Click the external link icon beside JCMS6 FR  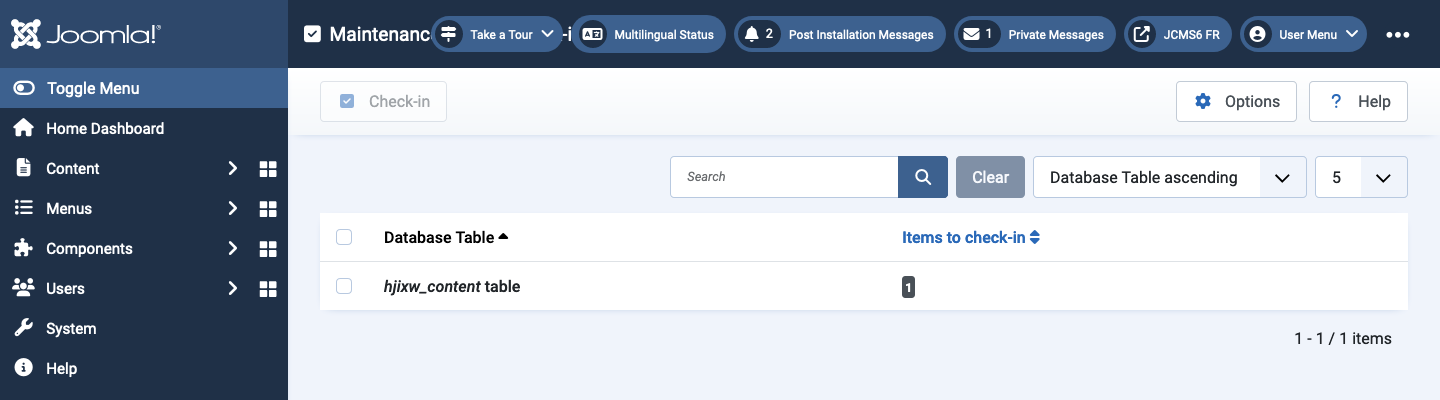1141,34
